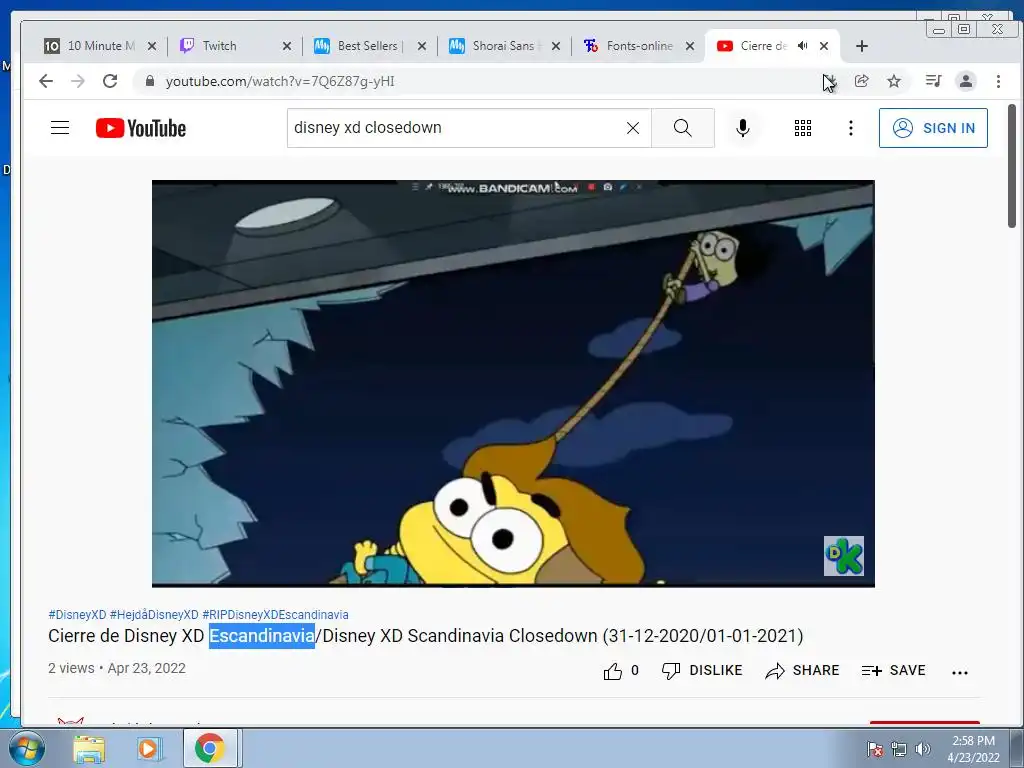Click the network icon in system tray
This screenshot has width=1024, height=768.
coord(899,749)
